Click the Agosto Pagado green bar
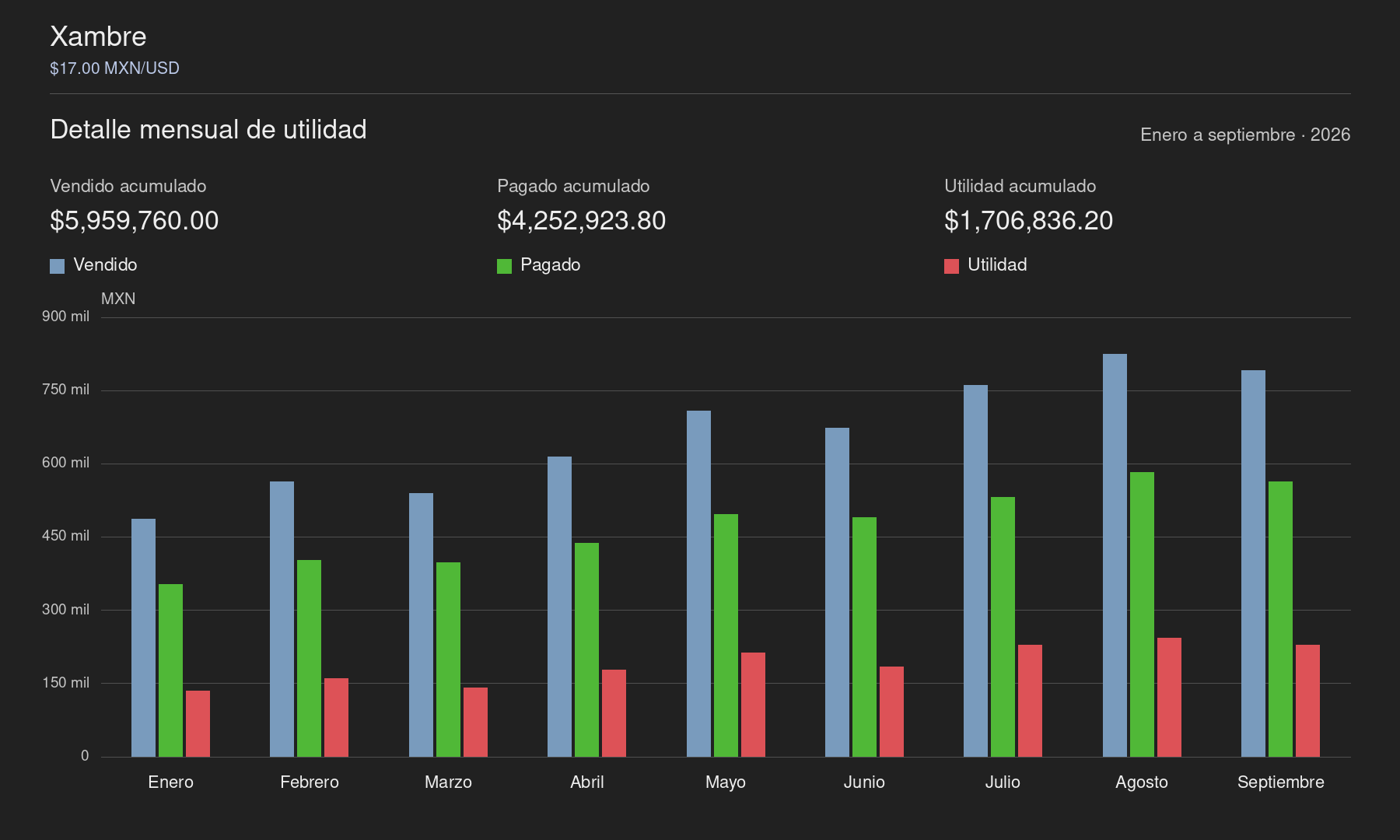1400x840 pixels. tap(1142, 614)
